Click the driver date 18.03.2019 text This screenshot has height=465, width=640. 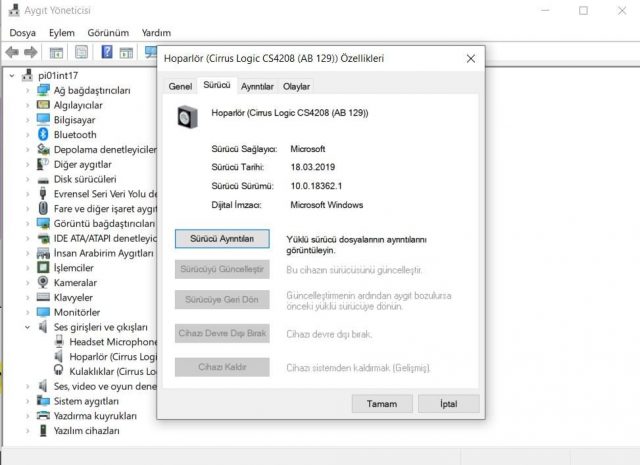pyautogui.click(x=313, y=167)
